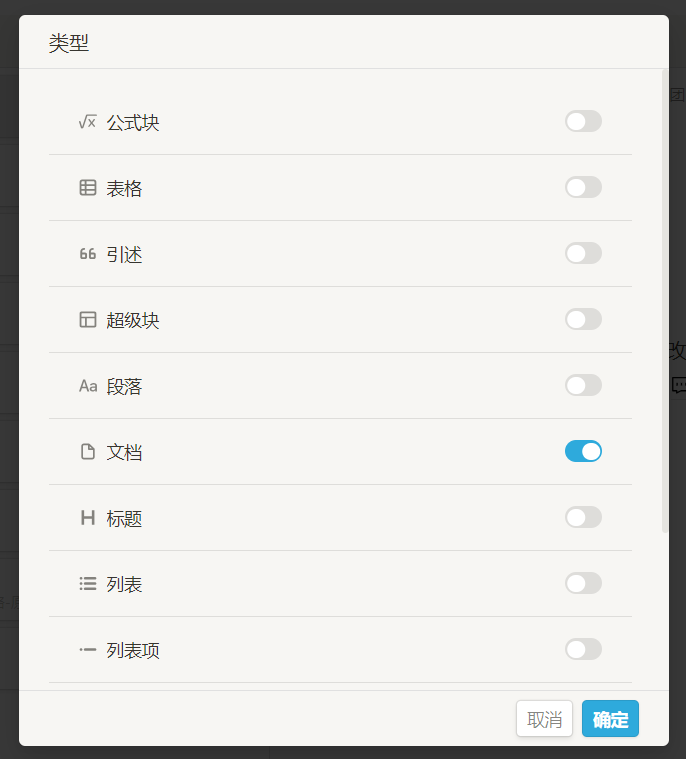The height and width of the screenshot is (759, 686).
Task: Click the dialog's vertical scrollbar
Action: 665,300
